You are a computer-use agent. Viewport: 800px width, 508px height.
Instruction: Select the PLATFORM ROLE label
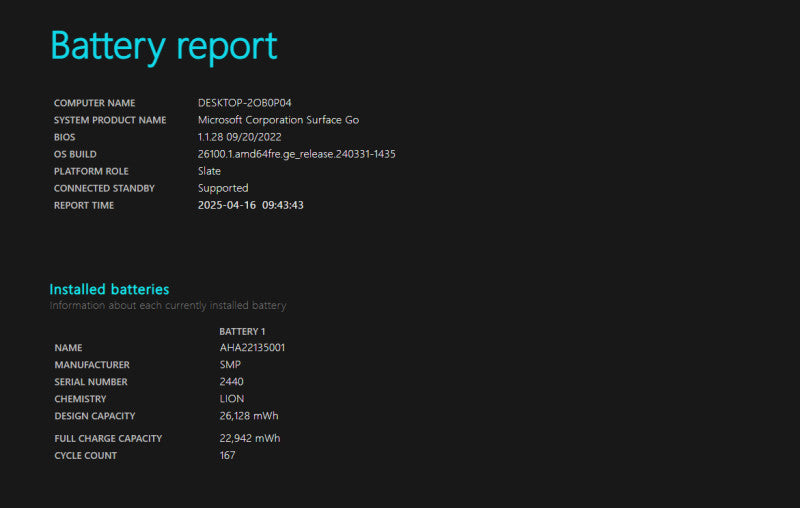[x=91, y=171]
